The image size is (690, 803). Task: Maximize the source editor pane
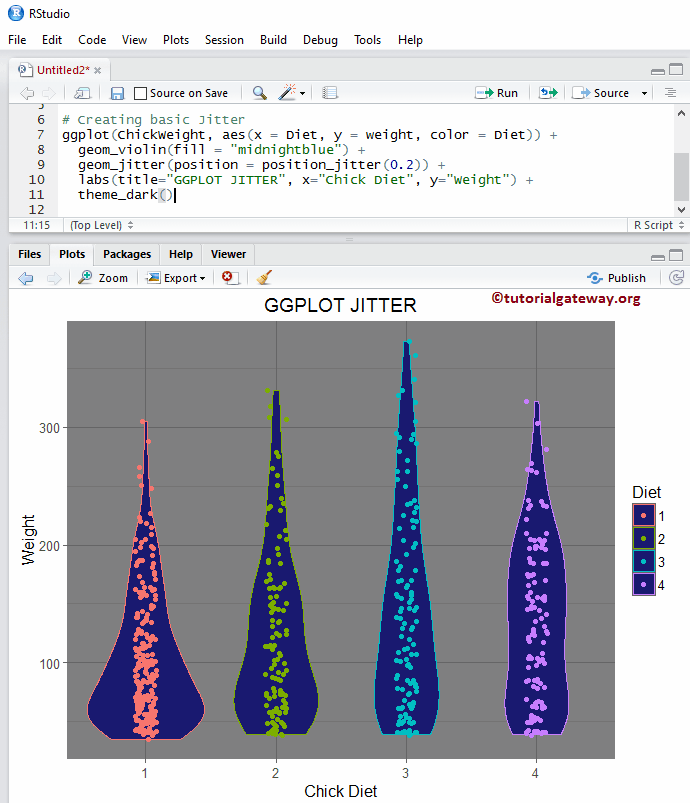click(676, 69)
